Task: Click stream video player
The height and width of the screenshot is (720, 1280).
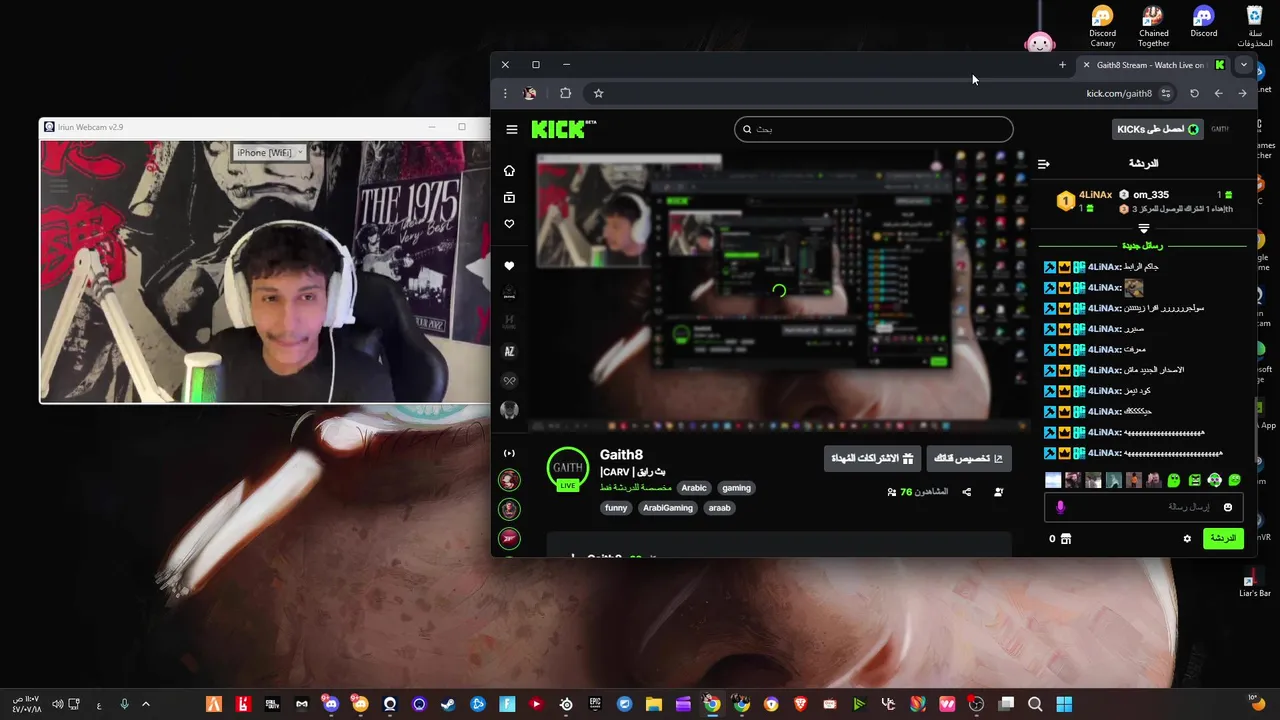Action: point(778,291)
